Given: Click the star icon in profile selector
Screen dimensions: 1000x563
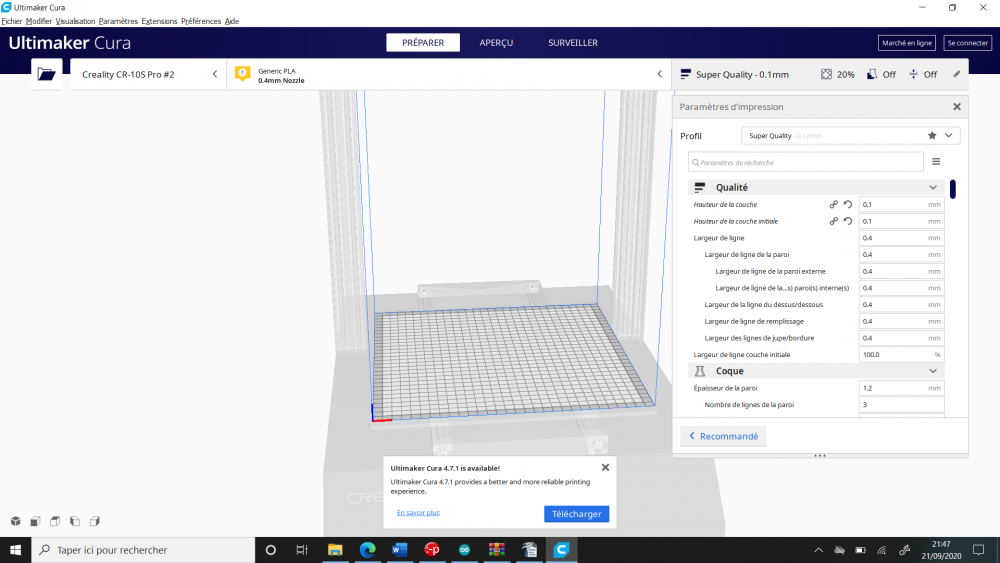Looking at the screenshot, I should pos(932,135).
